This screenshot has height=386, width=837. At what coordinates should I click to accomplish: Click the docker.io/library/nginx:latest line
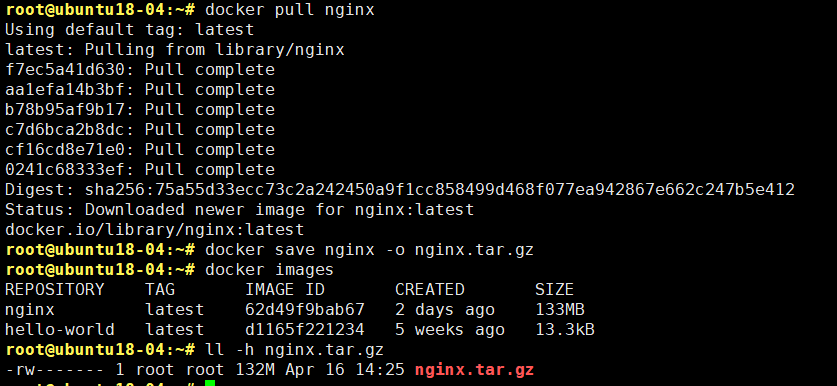[155, 230]
